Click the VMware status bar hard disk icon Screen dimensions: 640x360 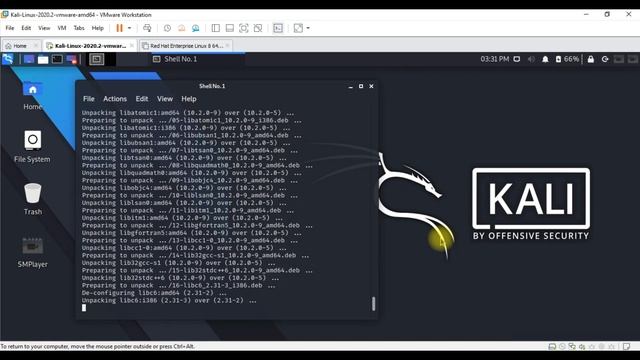(552, 347)
